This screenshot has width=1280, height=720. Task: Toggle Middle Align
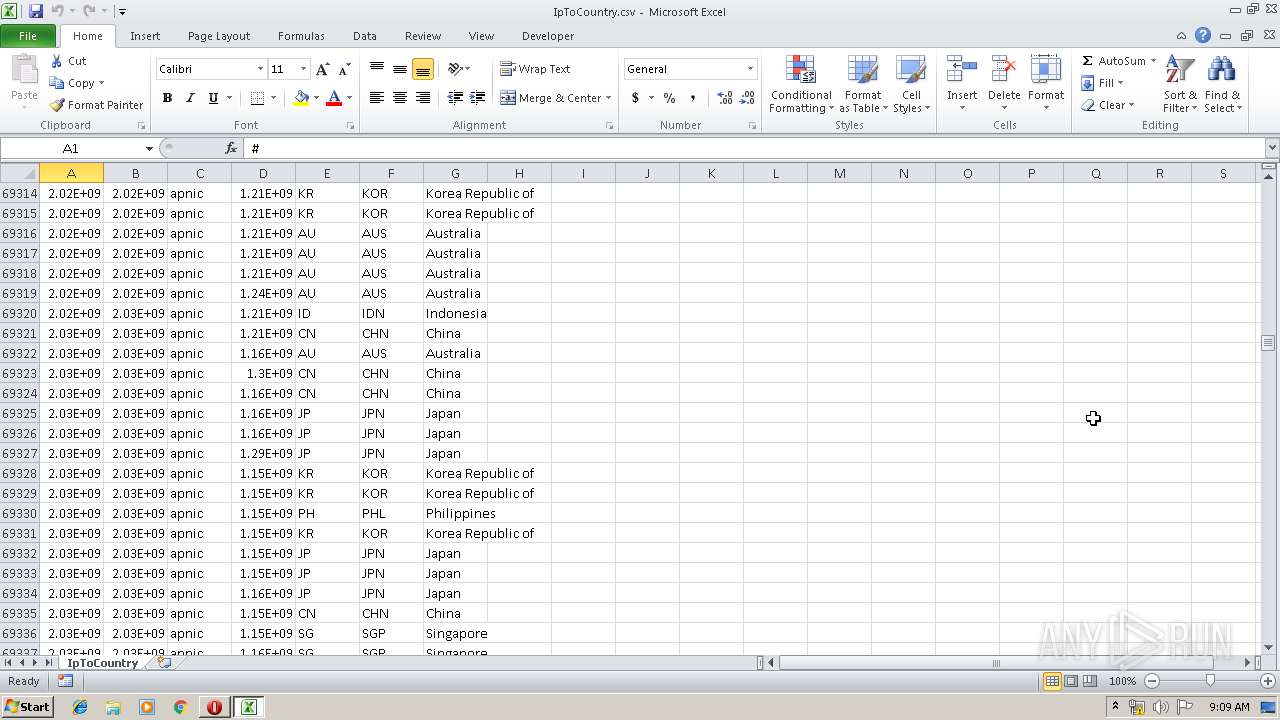click(400, 69)
